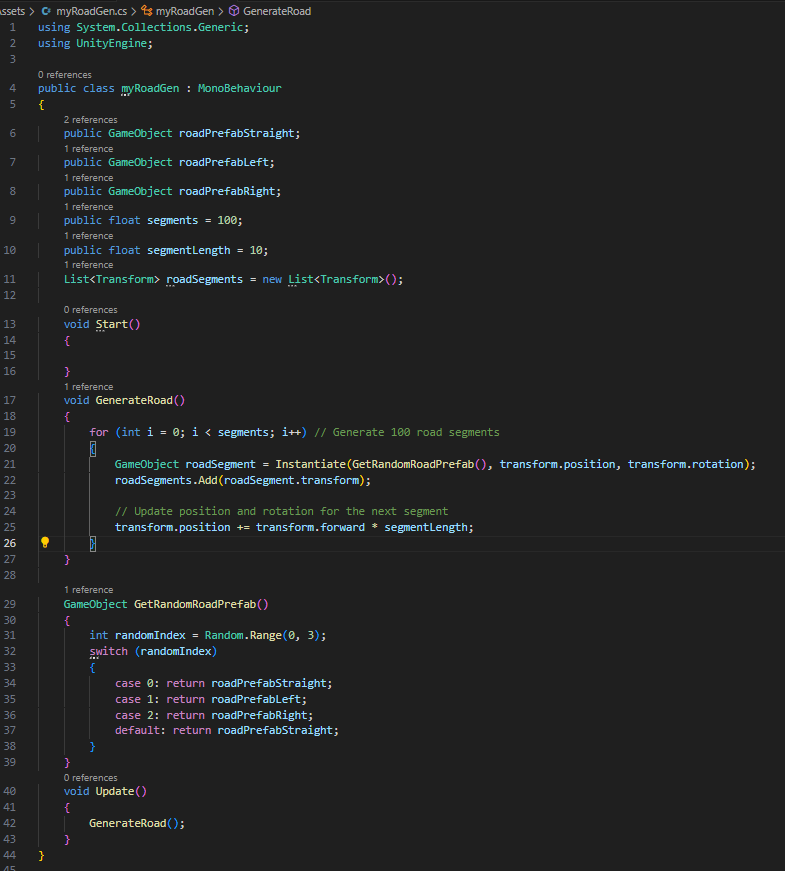Click GenerateRoad method name on line 17
Viewport: 785px width, 871px height.
(x=134, y=400)
